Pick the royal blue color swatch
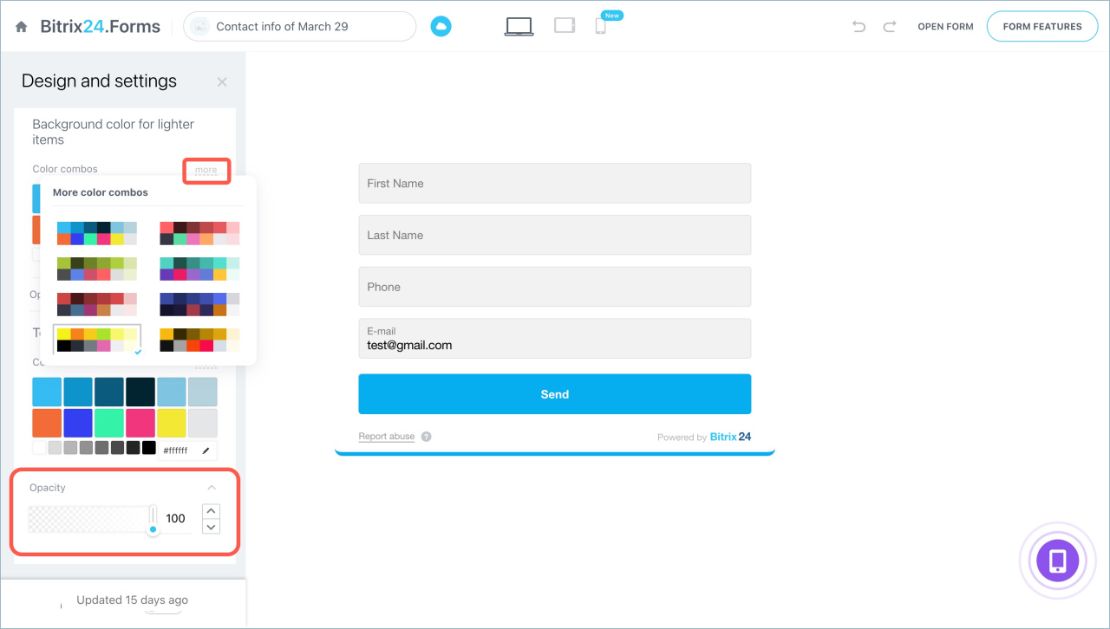The height and width of the screenshot is (629, 1110). pos(78,423)
